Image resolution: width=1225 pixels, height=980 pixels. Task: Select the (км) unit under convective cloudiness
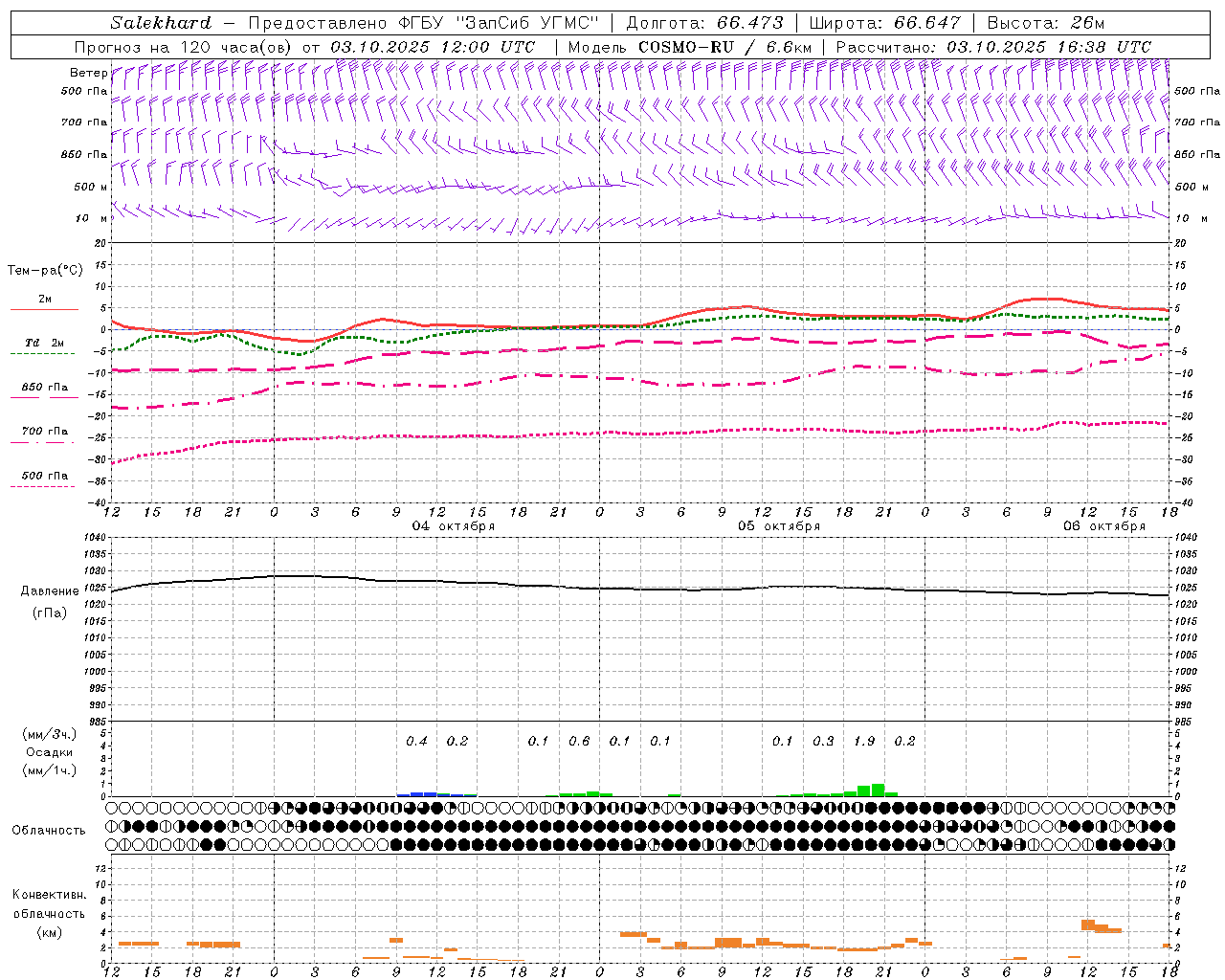pyautogui.click(x=49, y=932)
